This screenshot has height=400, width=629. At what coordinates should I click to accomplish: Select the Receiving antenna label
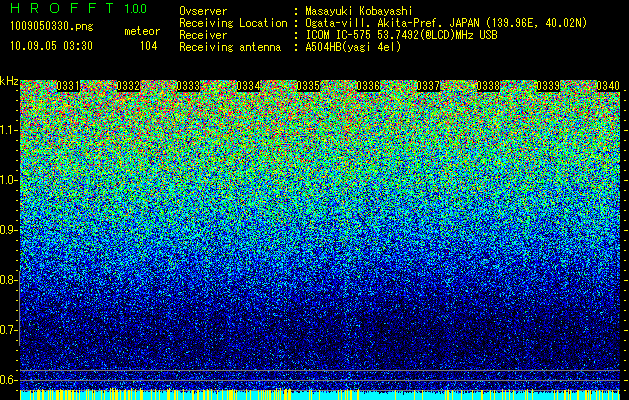coord(230,47)
